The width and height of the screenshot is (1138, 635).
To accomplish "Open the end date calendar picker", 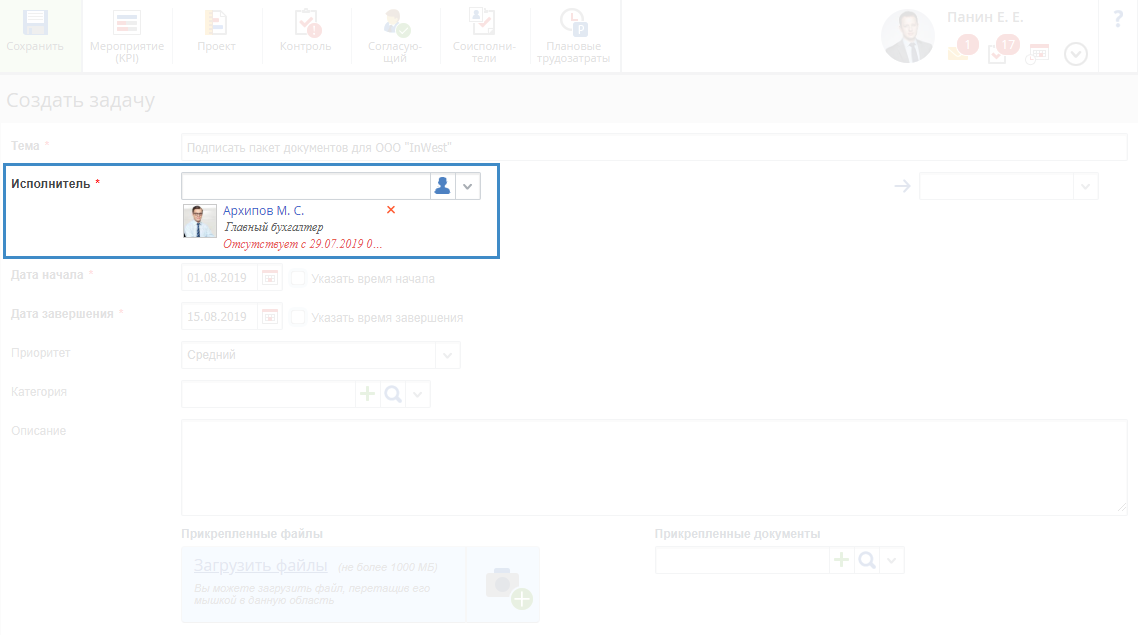I will [270, 317].
